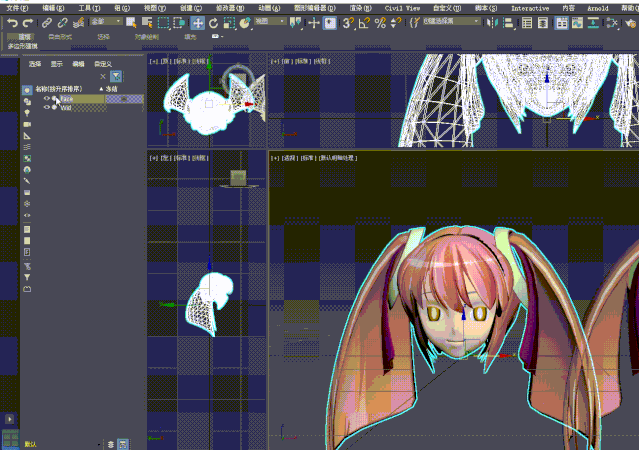
Task: Toggle Display Space Warps filter icon
Action: 27,147
